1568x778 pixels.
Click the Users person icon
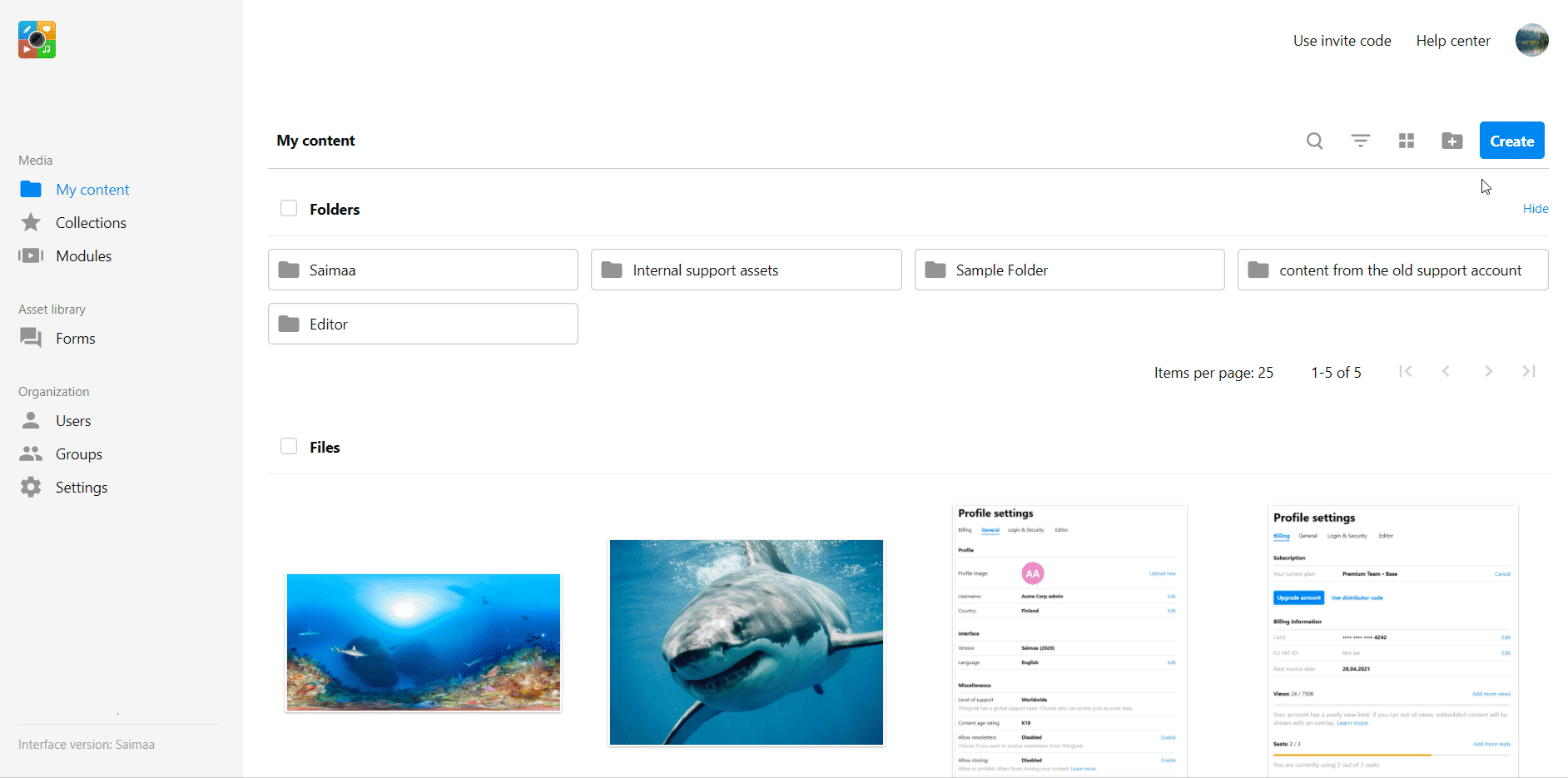(x=31, y=420)
